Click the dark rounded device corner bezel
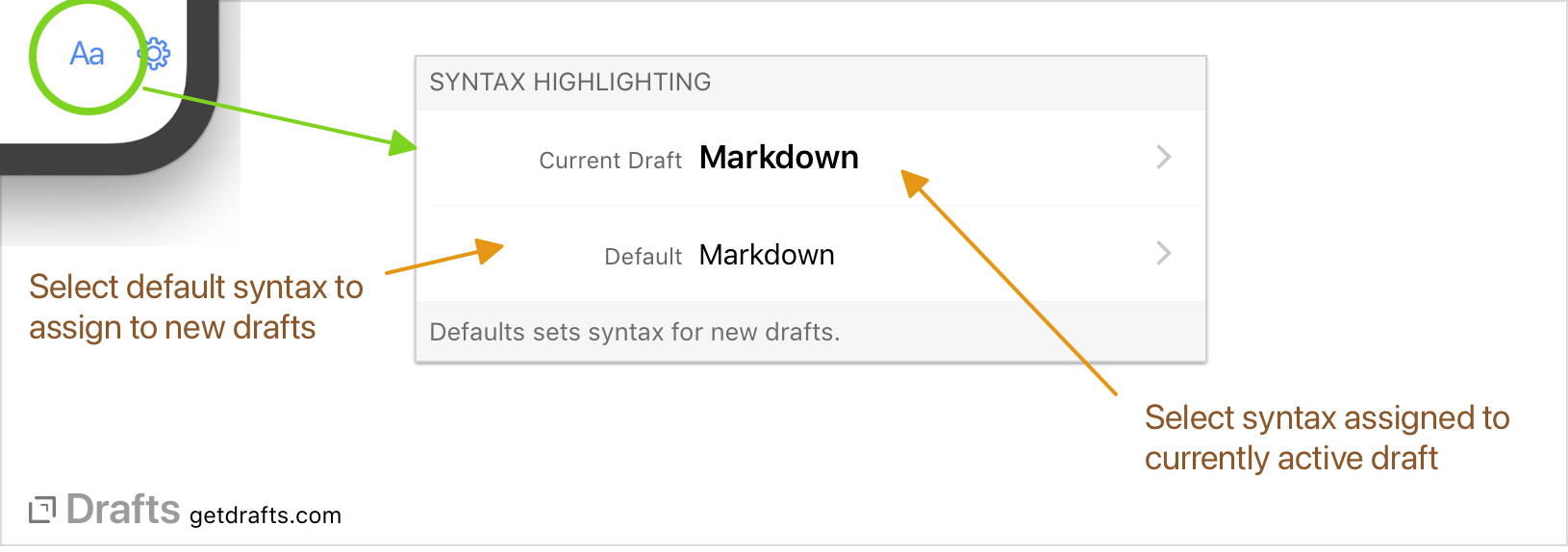This screenshot has width=1568, height=552. point(192,135)
